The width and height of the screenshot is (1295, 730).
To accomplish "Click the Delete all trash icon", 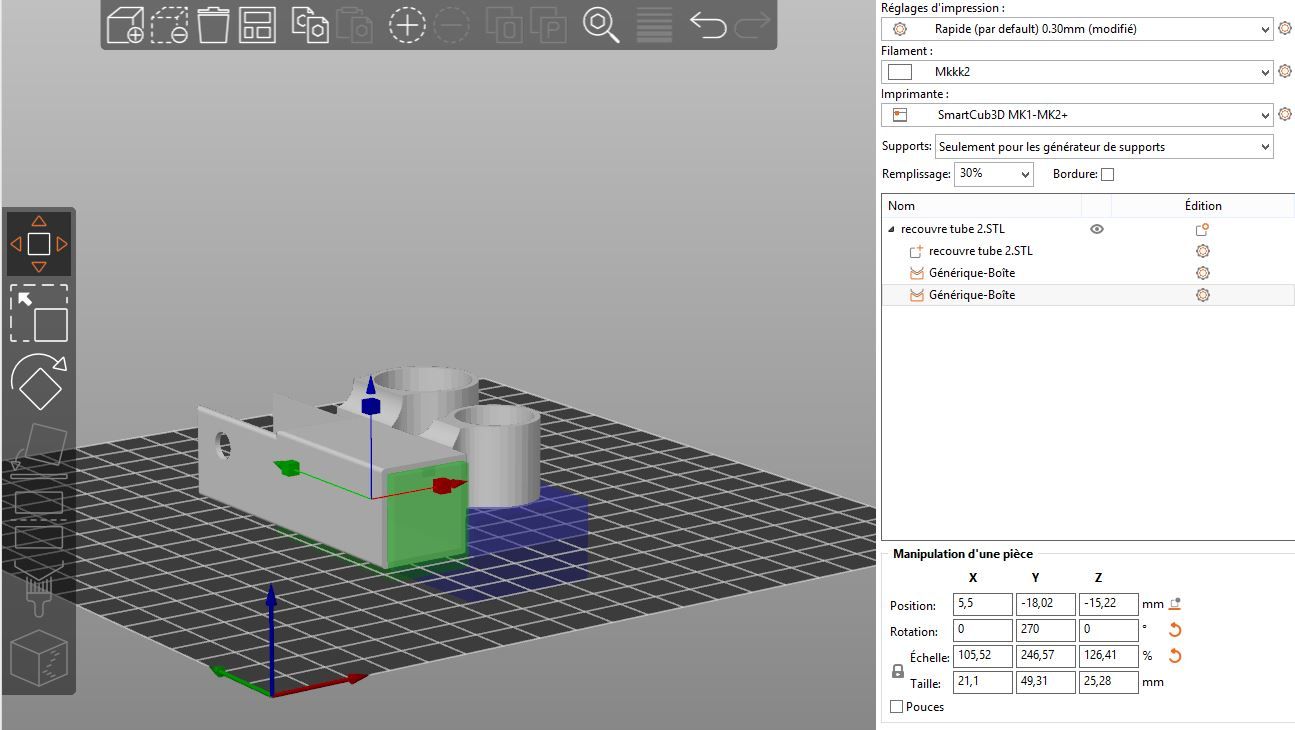I will pos(213,25).
